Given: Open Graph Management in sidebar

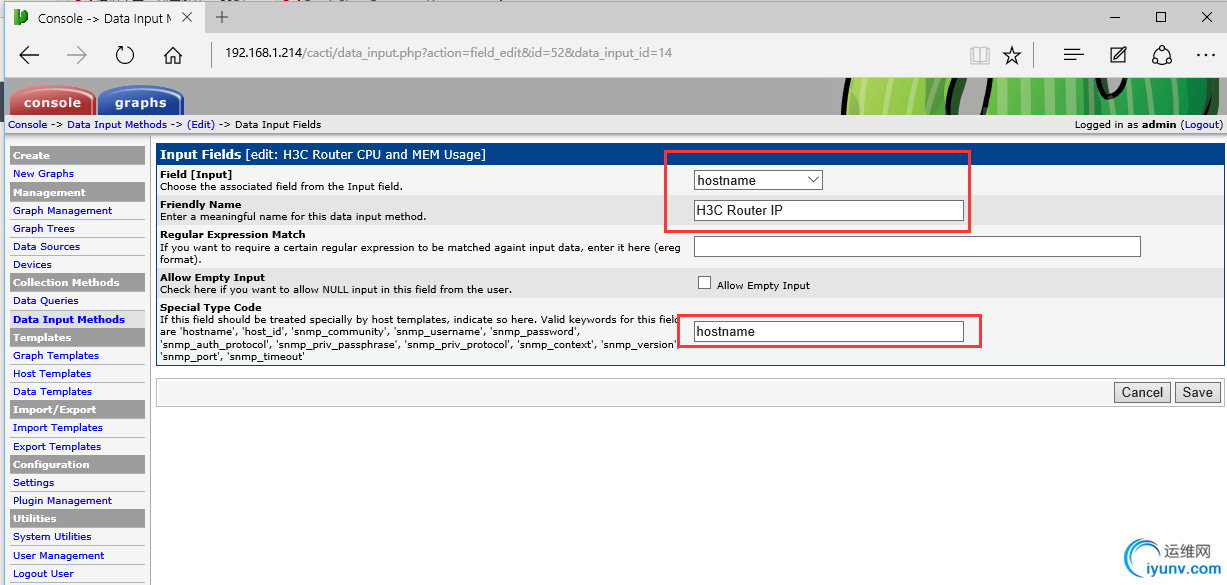Looking at the screenshot, I should coord(62,210).
